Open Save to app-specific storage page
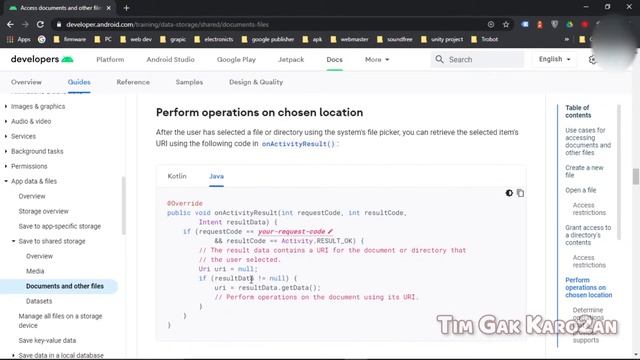 (x=60, y=226)
